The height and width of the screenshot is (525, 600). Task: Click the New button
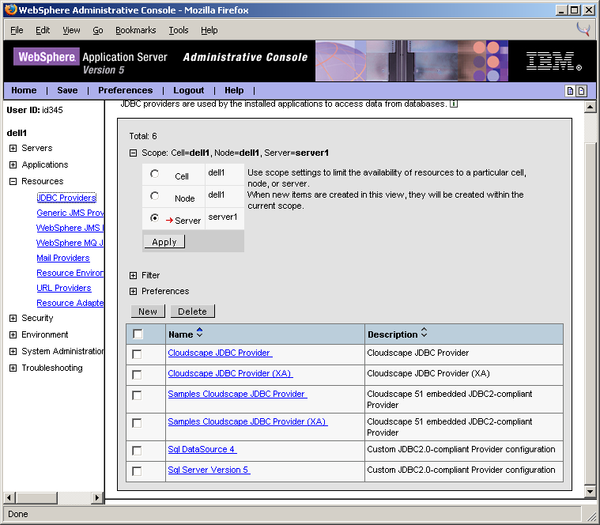[x=148, y=311]
